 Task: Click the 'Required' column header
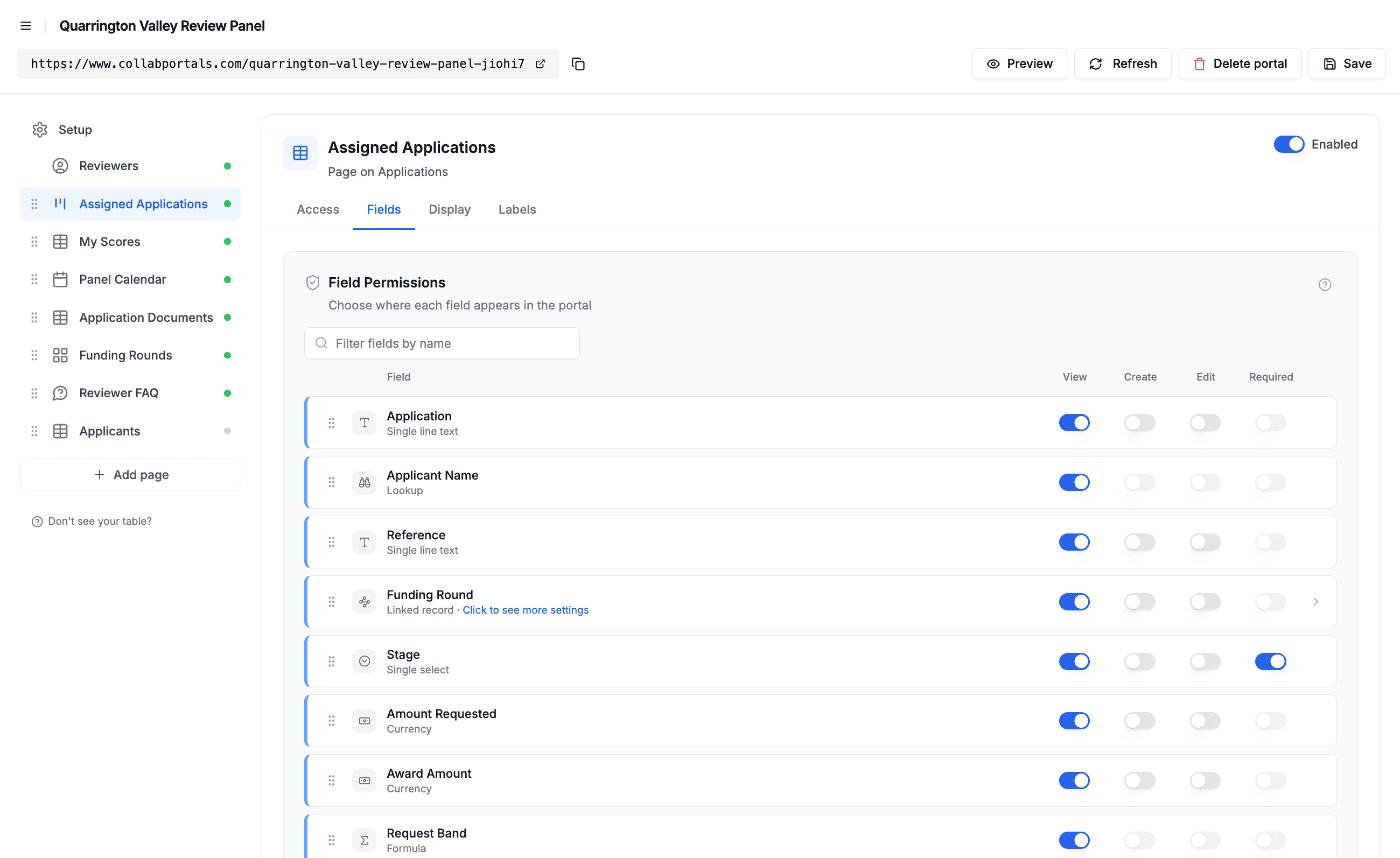click(x=1271, y=377)
